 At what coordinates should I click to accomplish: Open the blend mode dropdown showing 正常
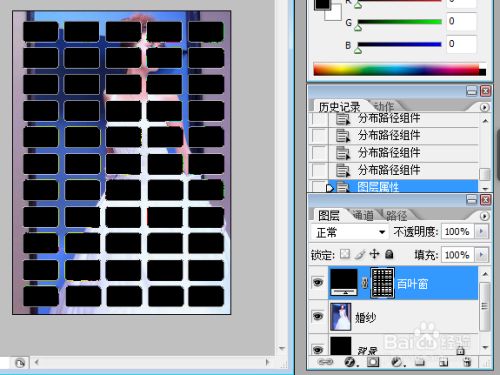(350, 232)
